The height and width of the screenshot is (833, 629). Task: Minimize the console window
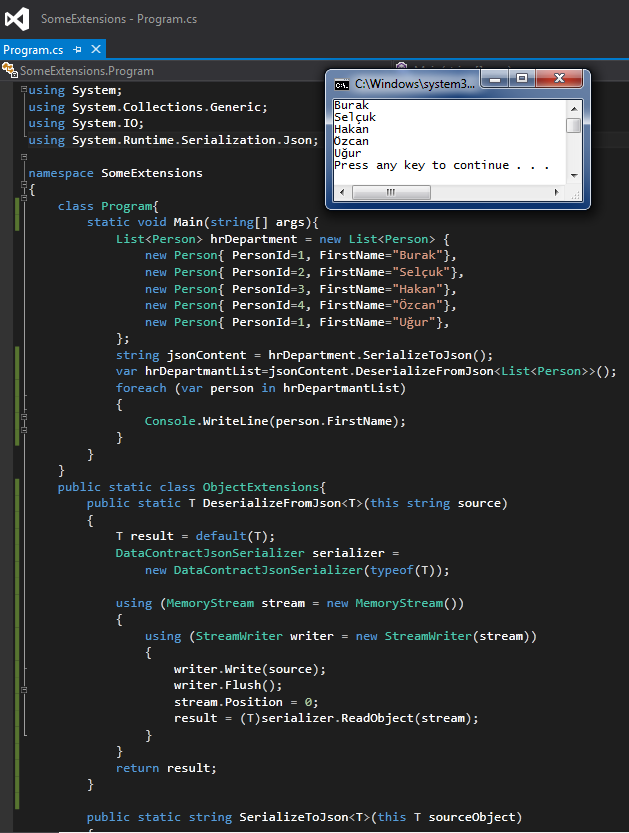(495, 79)
